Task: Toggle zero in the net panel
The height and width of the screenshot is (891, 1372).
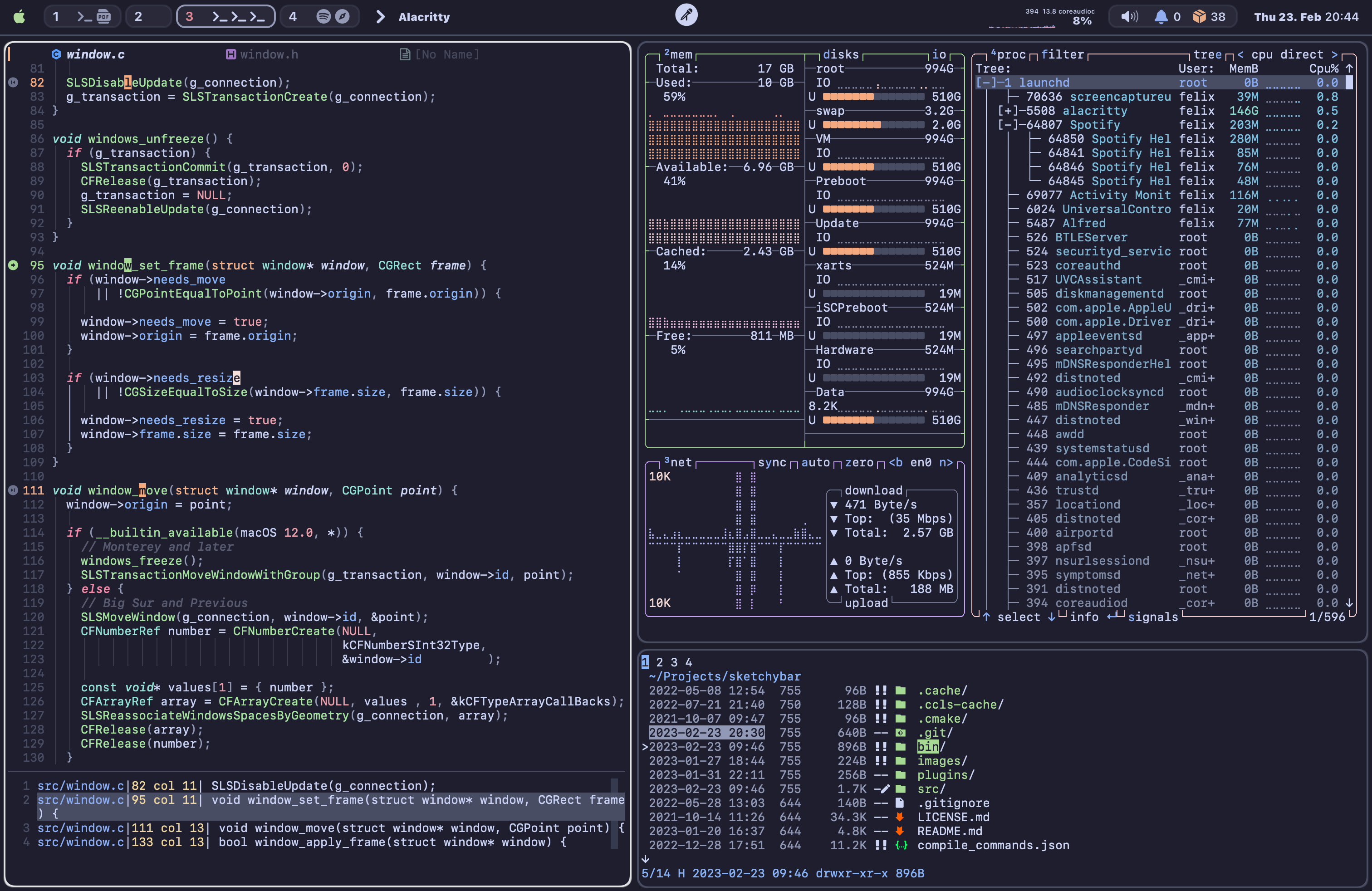Action: (x=859, y=462)
